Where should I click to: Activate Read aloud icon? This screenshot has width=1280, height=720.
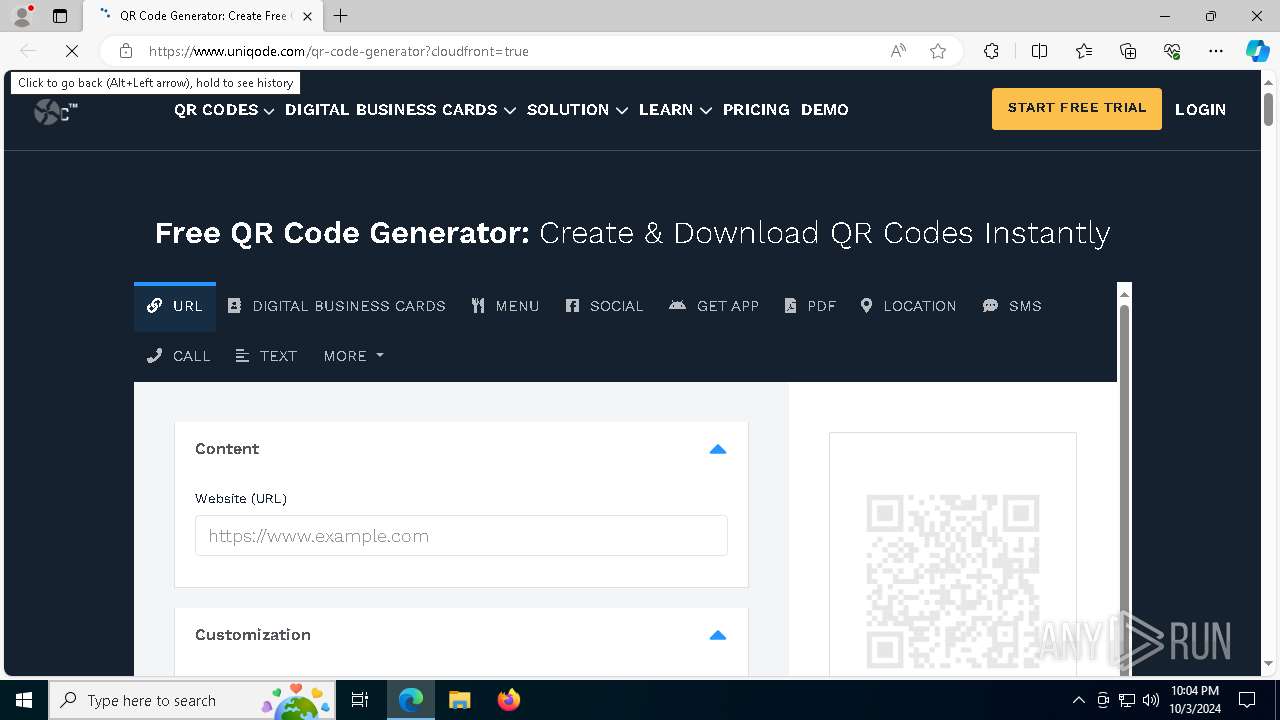pos(898,51)
